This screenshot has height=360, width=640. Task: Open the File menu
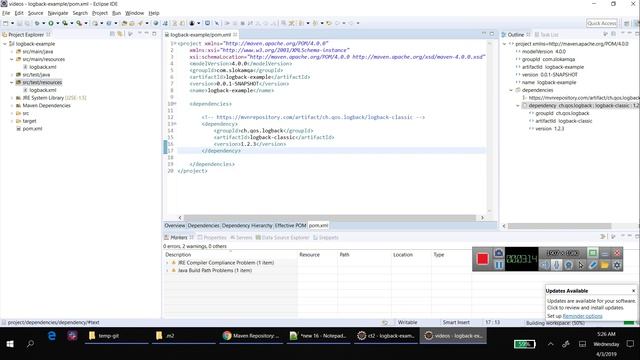pos(6,13)
